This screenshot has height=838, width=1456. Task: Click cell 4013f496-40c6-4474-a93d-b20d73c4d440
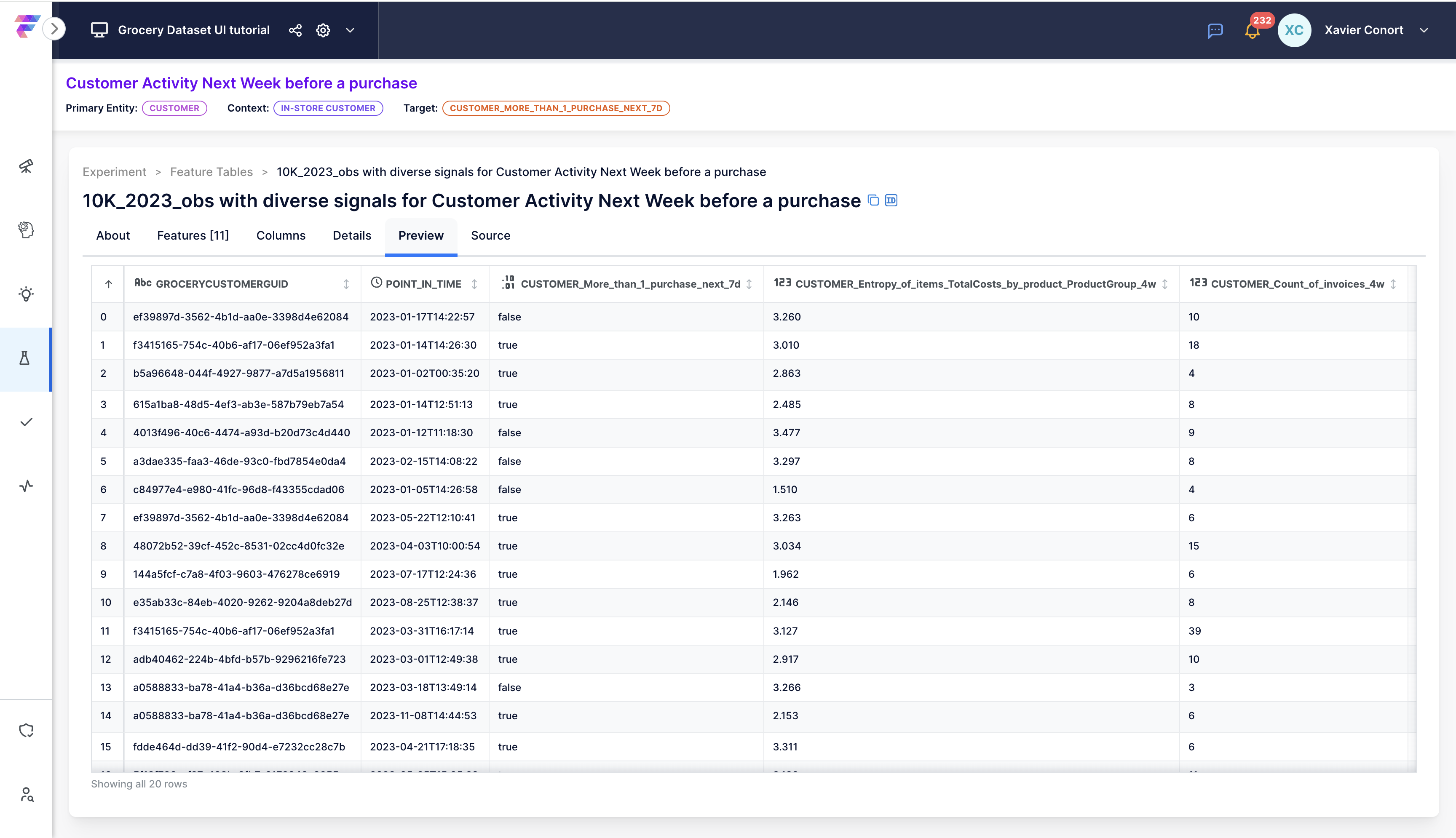(x=241, y=432)
